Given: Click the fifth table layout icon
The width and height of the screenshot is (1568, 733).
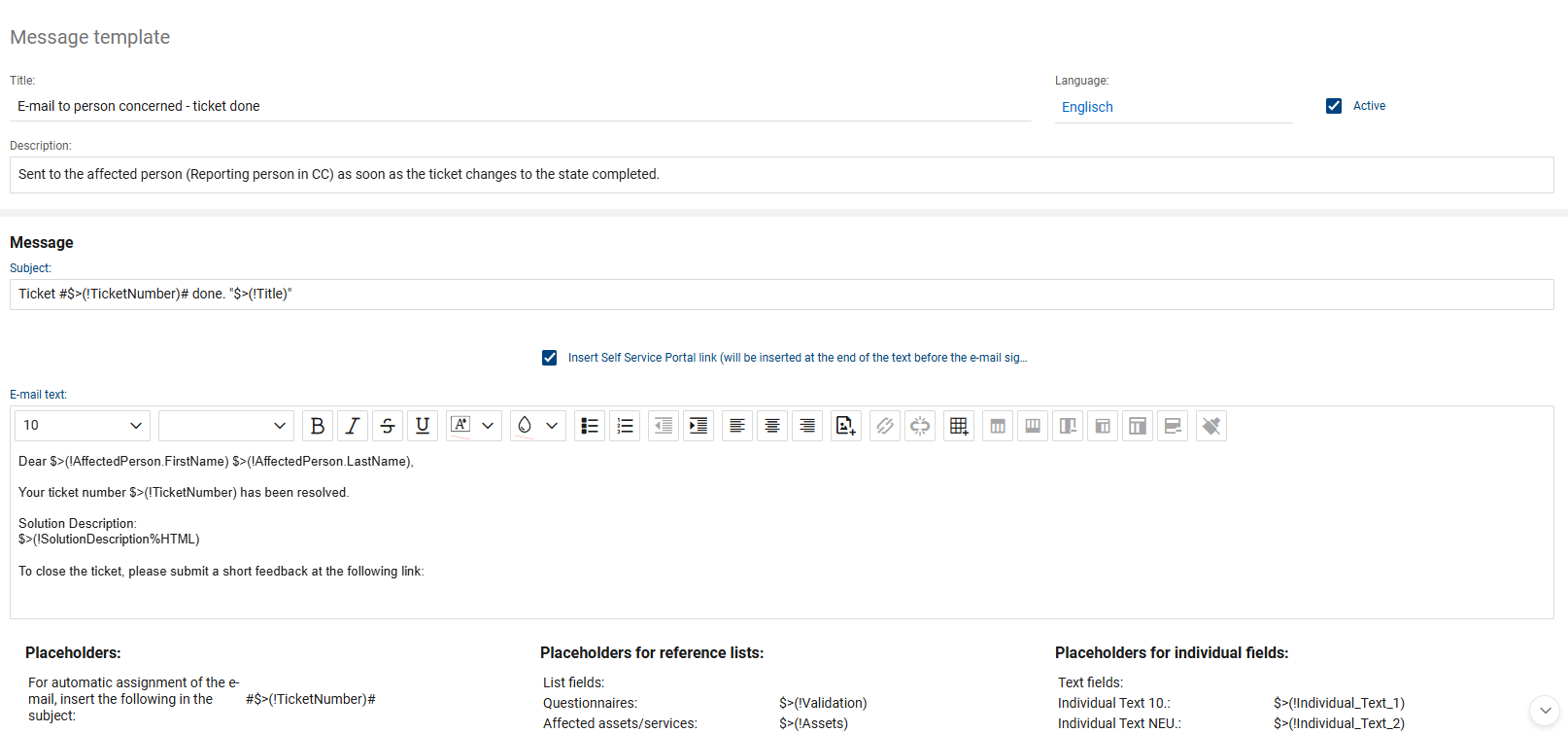Looking at the screenshot, I should (1138, 426).
